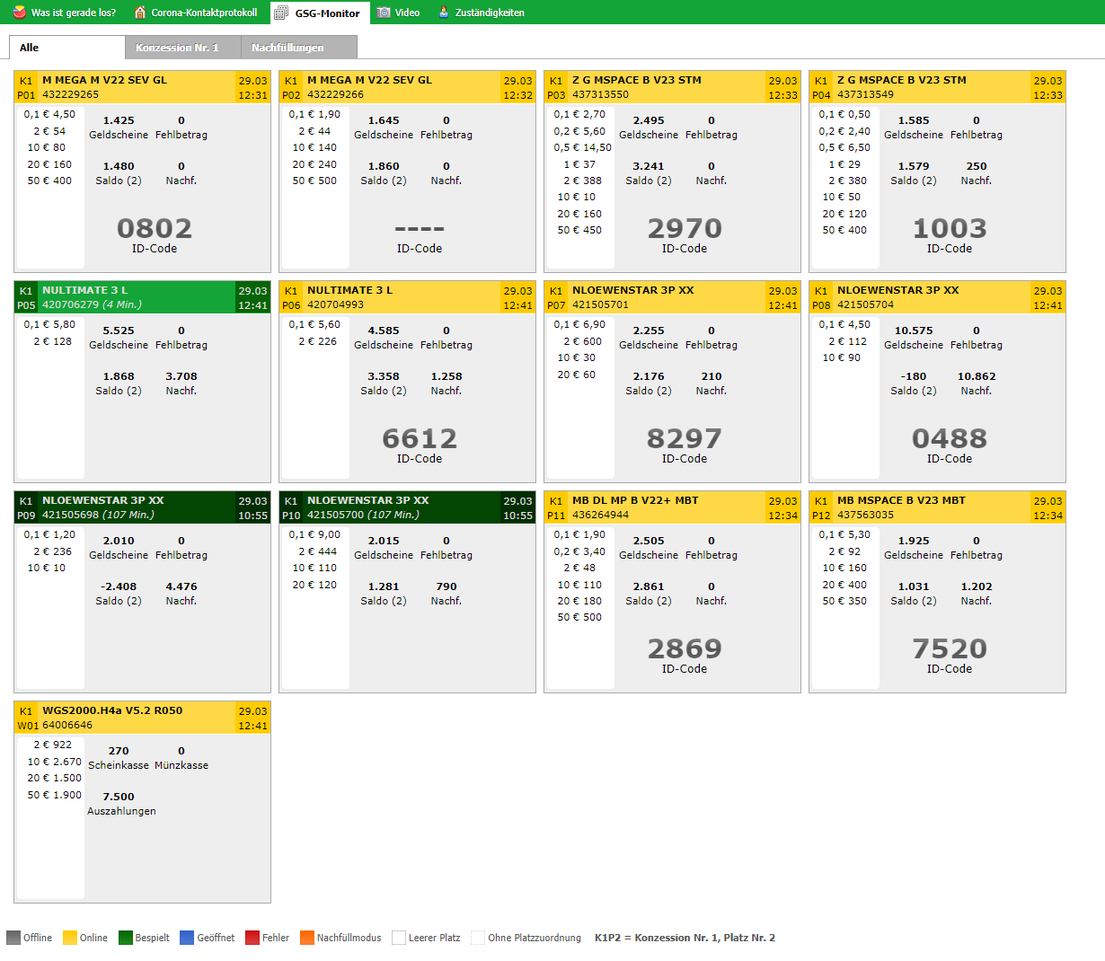Click ID-Code 2970 on P03
Viewport: 1105px width, 961px height.
(684, 228)
